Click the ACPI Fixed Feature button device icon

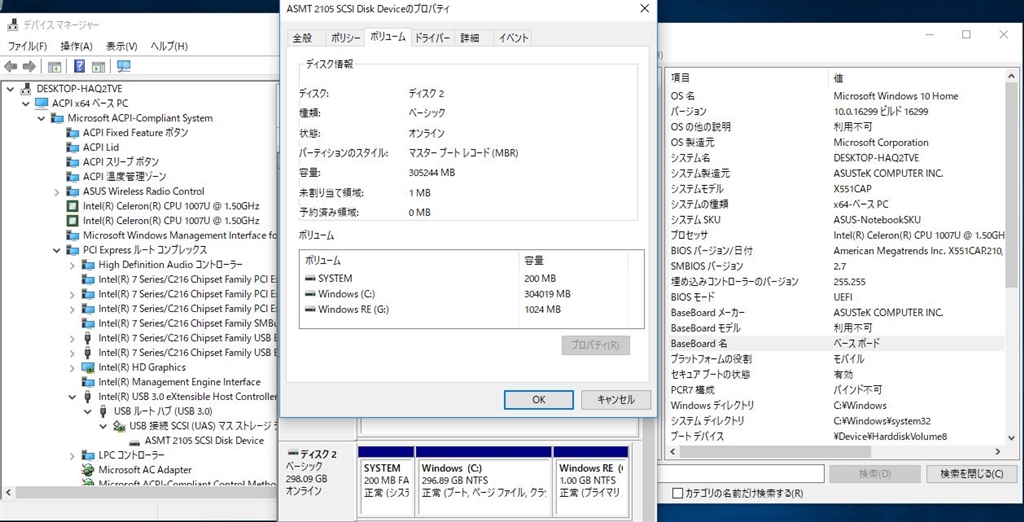point(72,133)
